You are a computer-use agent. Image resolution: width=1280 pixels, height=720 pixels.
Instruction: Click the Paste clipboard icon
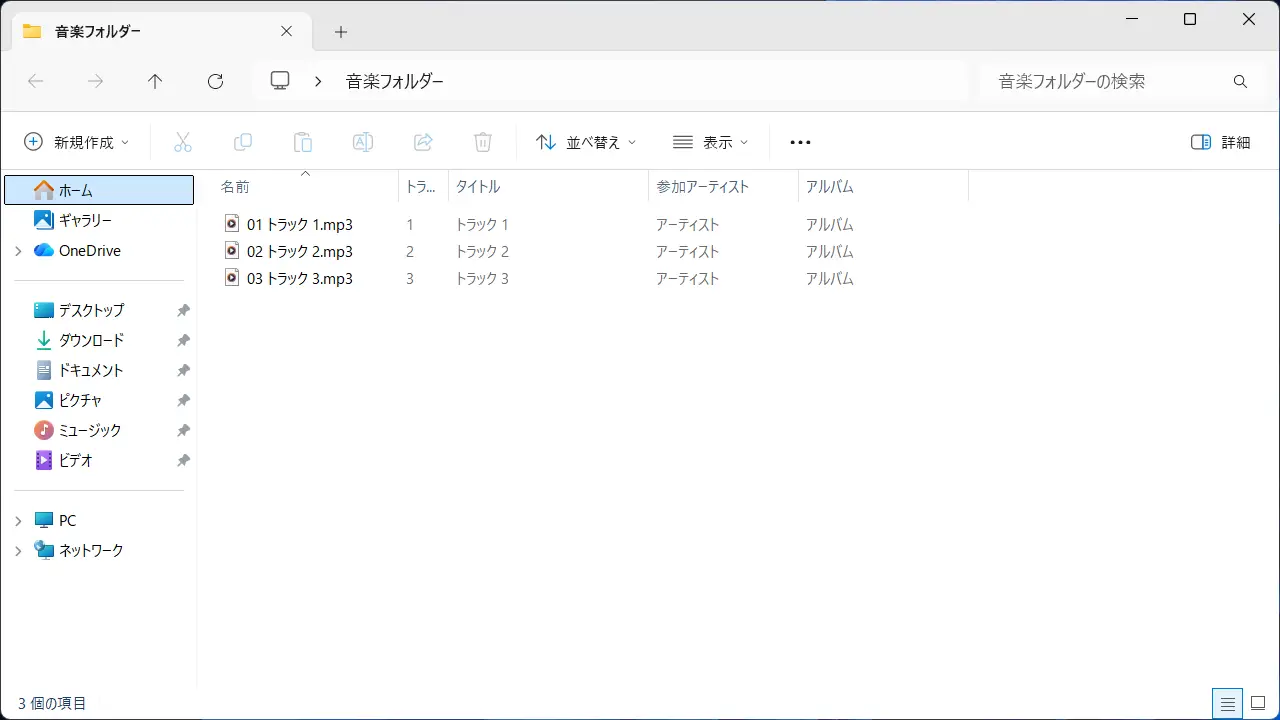302,142
